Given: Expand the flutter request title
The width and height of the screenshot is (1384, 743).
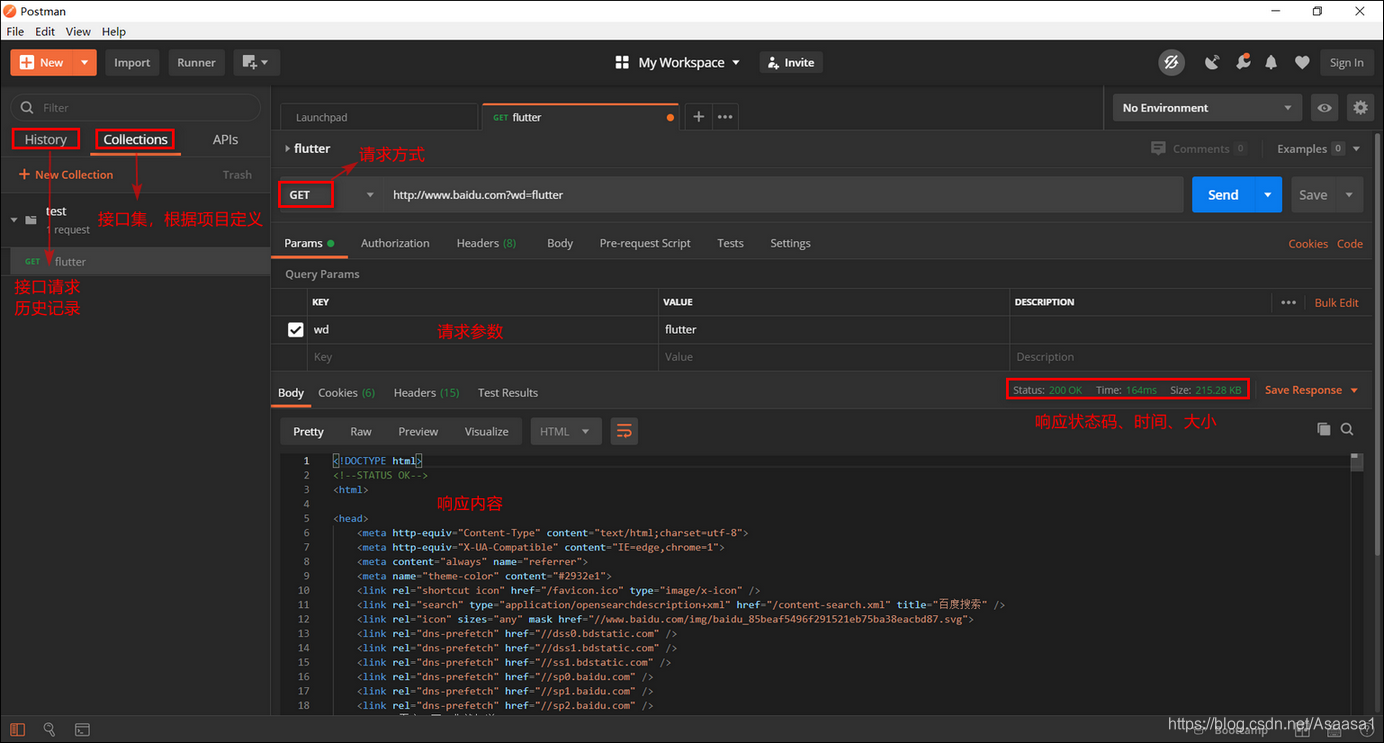Looking at the screenshot, I should click(x=288, y=148).
